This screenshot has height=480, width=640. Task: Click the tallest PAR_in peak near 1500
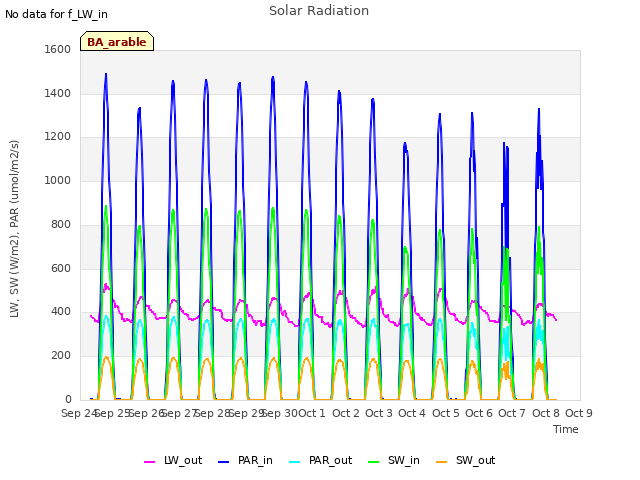pyautogui.click(x=106, y=75)
